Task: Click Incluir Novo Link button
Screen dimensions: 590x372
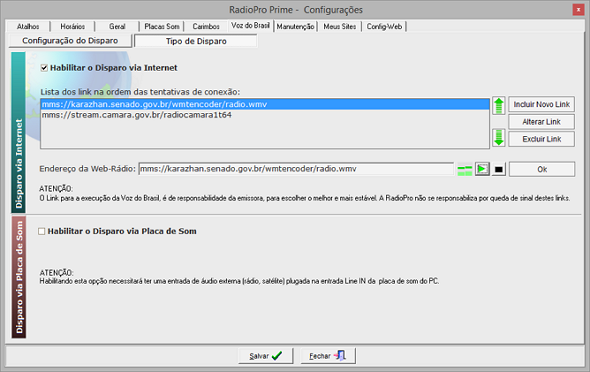Action: (x=541, y=104)
